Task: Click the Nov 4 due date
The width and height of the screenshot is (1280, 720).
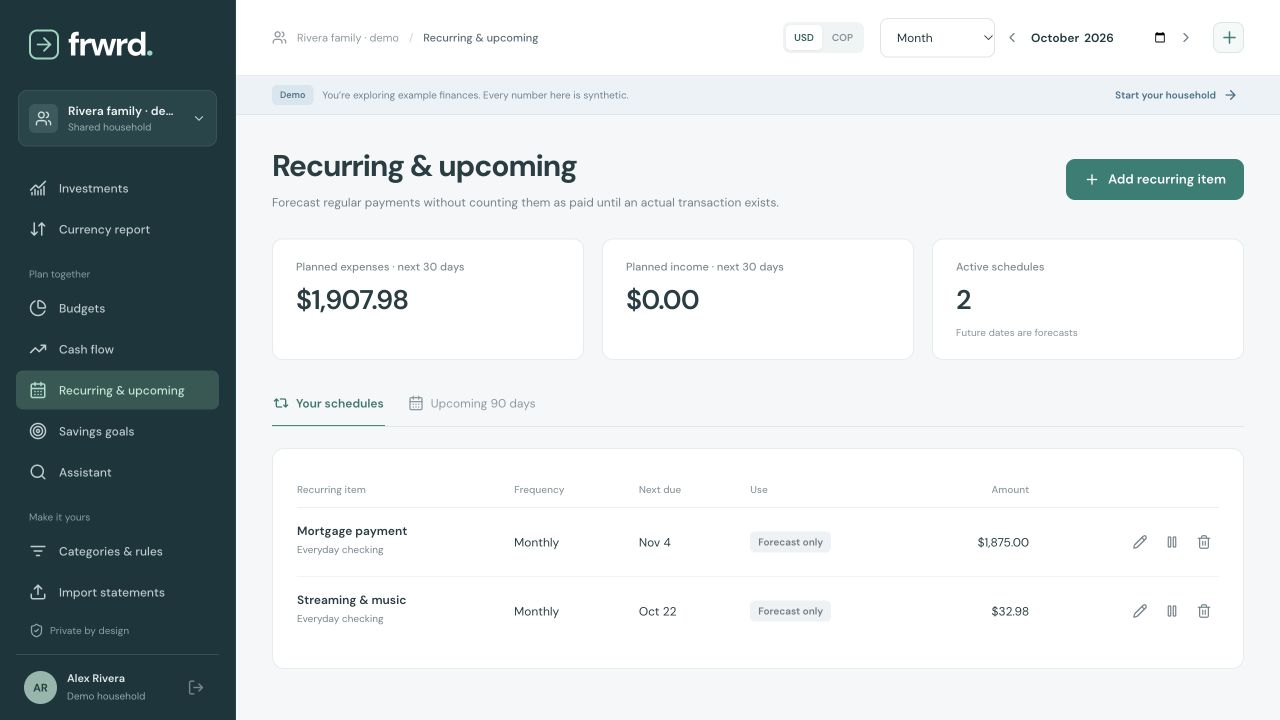Action: click(x=655, y=542)
